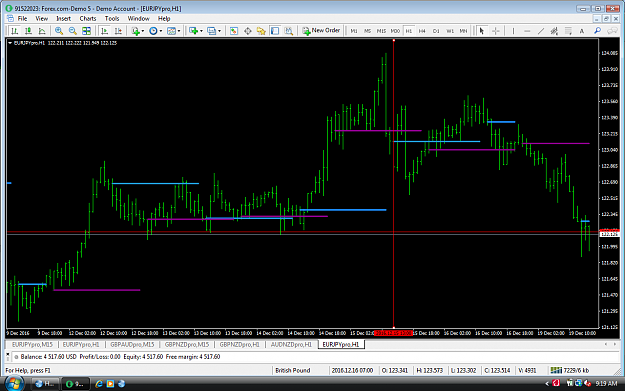Open the Indicators list icon
Screen dimensions: 625x391
tap(136, 31)
